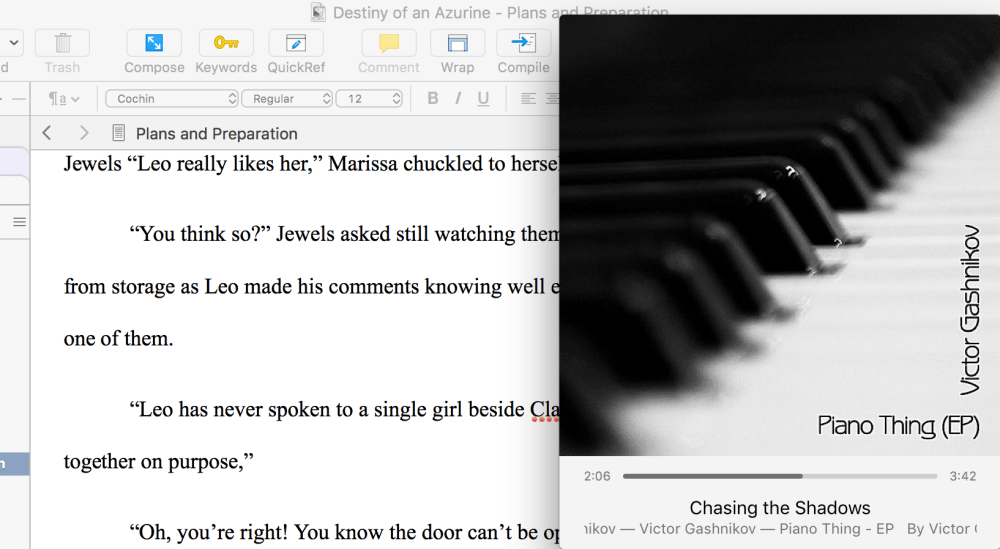Go forward in document history

84,133
